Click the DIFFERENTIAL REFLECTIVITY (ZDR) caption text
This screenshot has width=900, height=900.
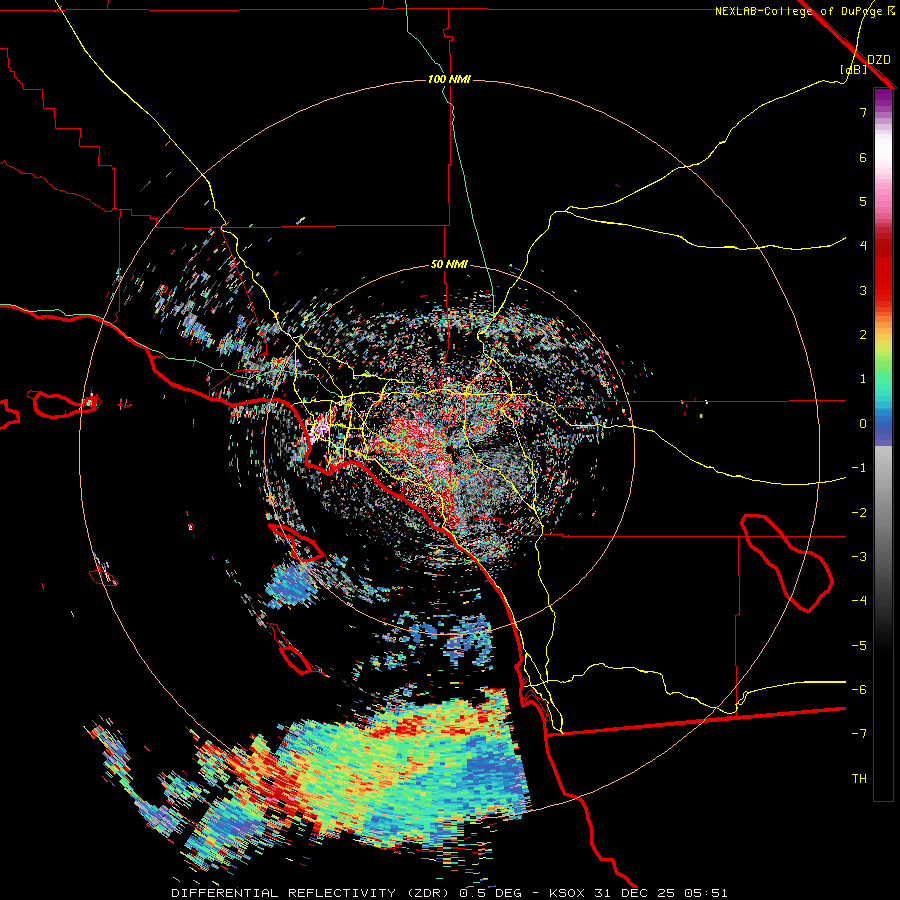(x=312, y=893)
